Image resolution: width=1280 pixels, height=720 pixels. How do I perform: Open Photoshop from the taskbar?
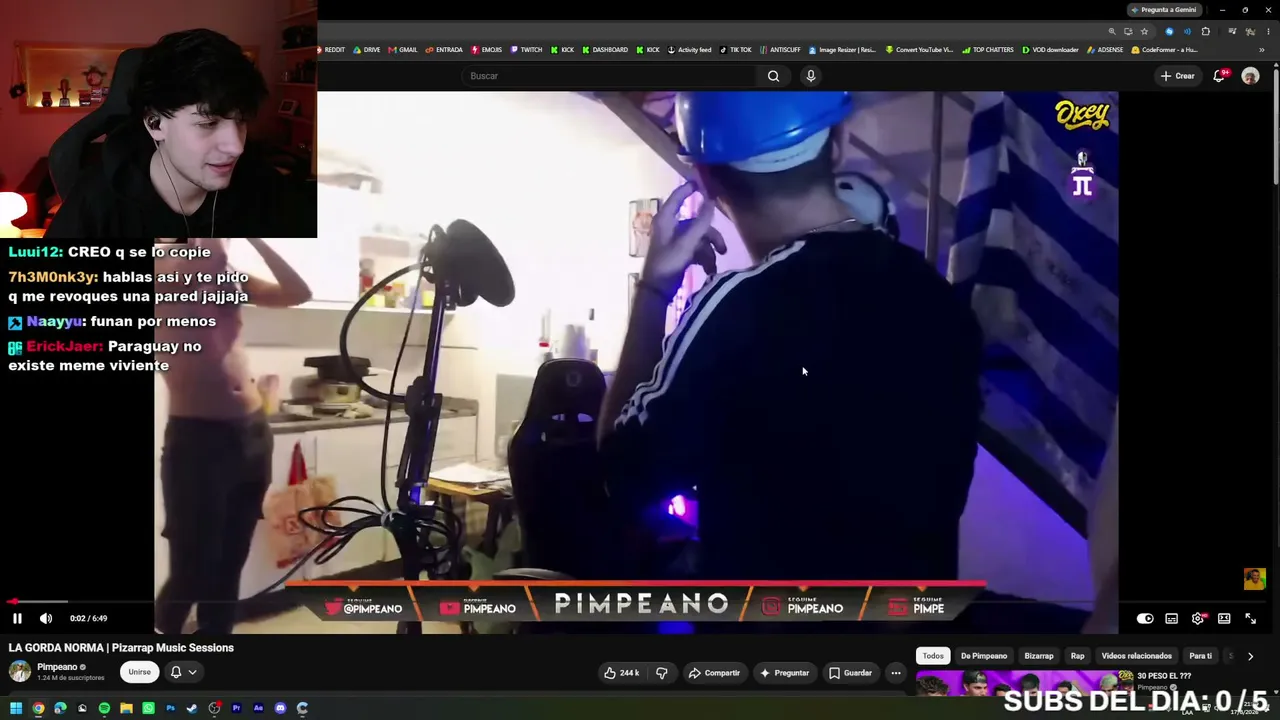[170, 708]
